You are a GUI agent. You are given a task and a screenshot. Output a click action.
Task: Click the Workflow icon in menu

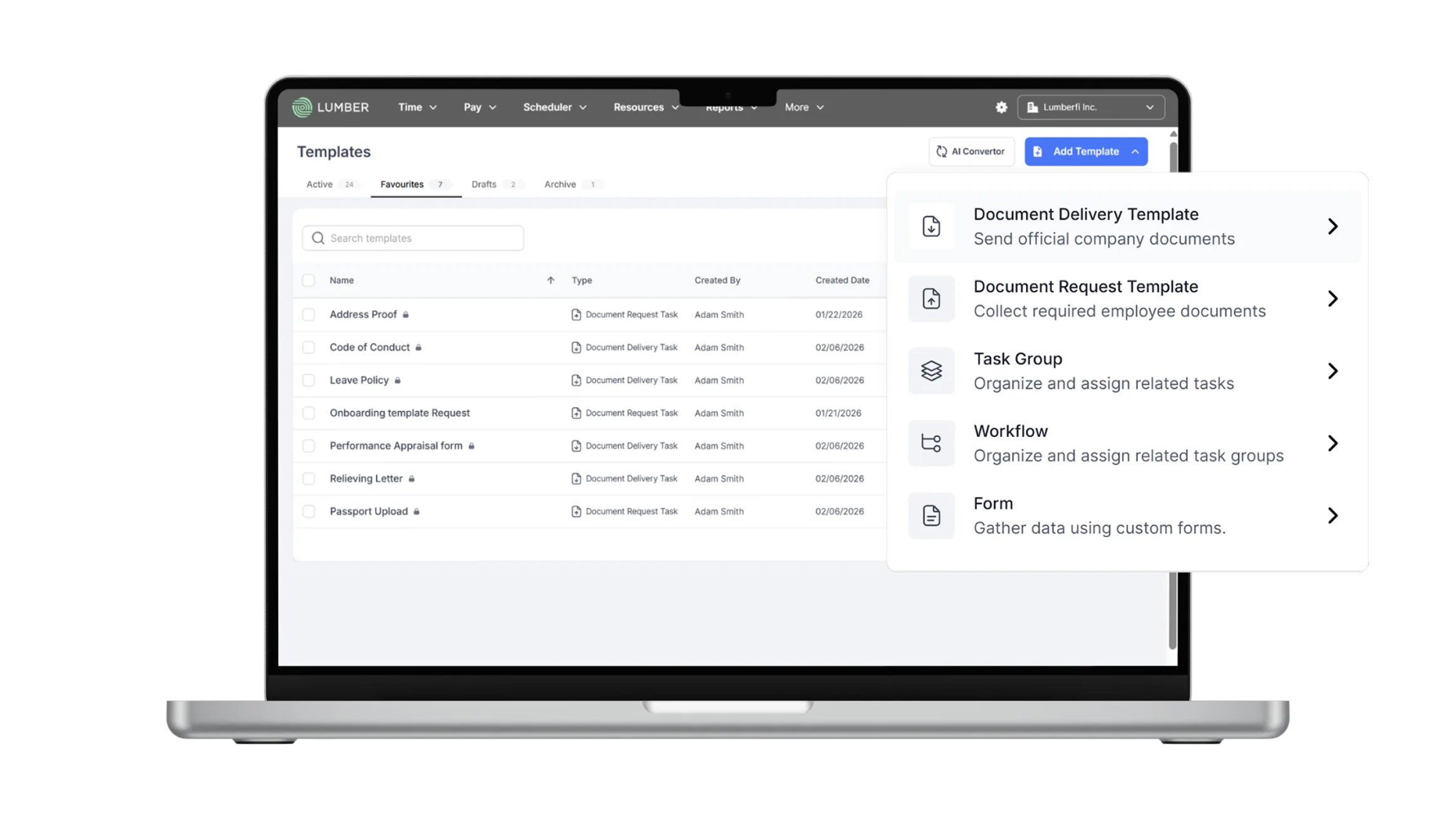tap(931, 443)
